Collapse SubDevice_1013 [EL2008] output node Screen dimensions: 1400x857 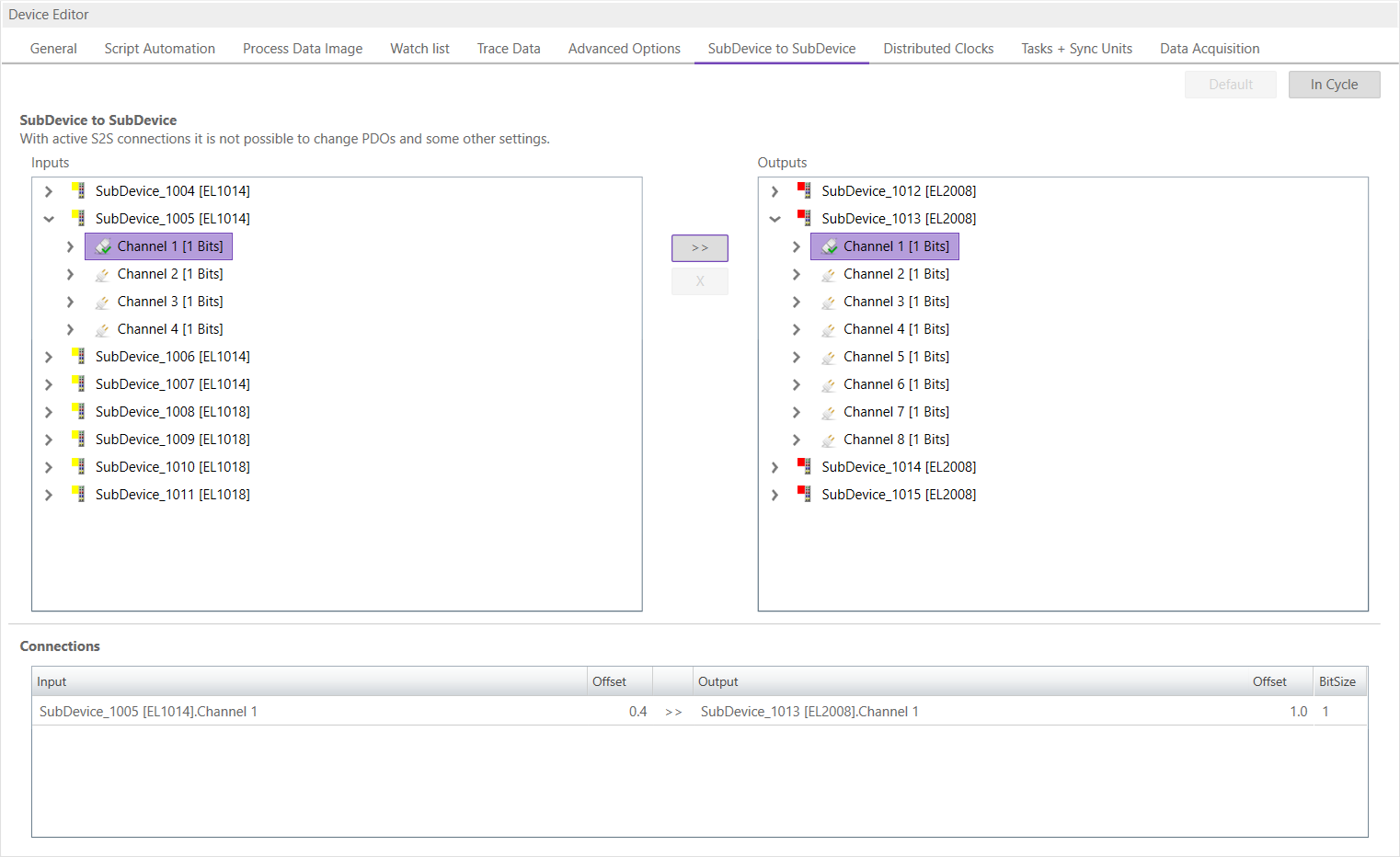point(775,219)
